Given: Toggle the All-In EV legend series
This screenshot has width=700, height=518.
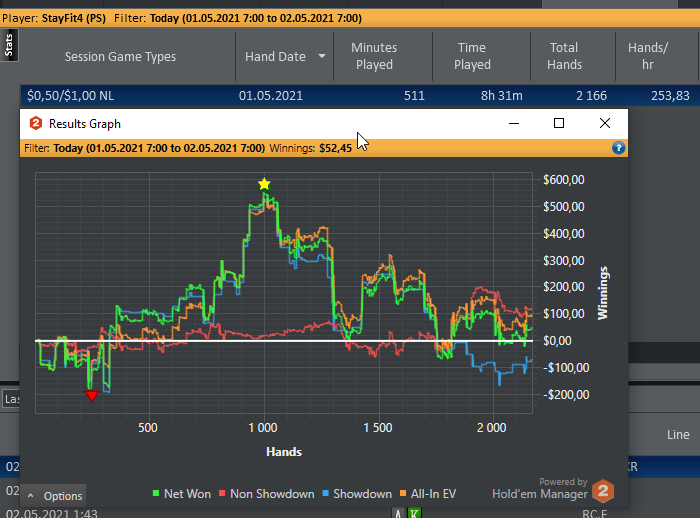Looking at the screenshot, I should coord(428,493).
